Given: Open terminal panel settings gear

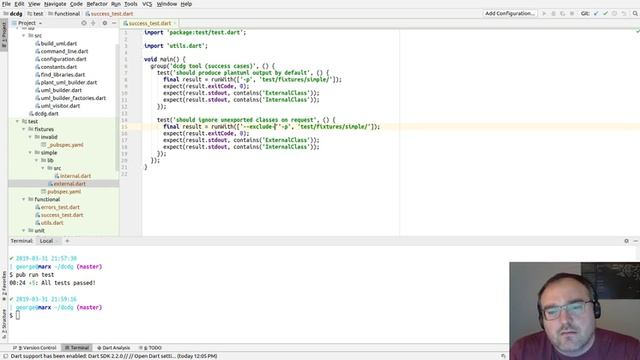Looking at the screenshot, I should pyautogui.click(x=627, y=241).
